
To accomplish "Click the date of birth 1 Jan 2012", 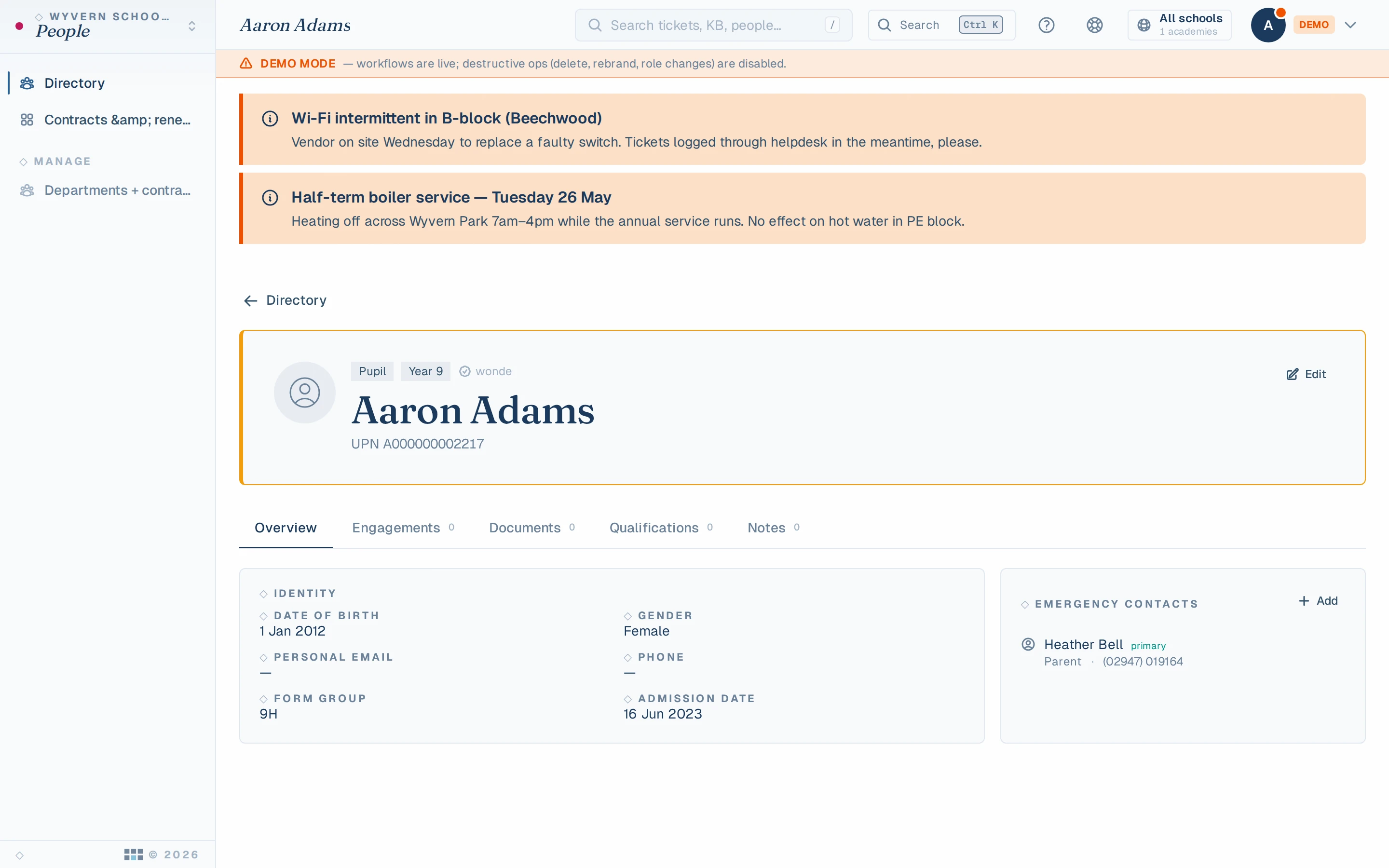I will 292,632.
